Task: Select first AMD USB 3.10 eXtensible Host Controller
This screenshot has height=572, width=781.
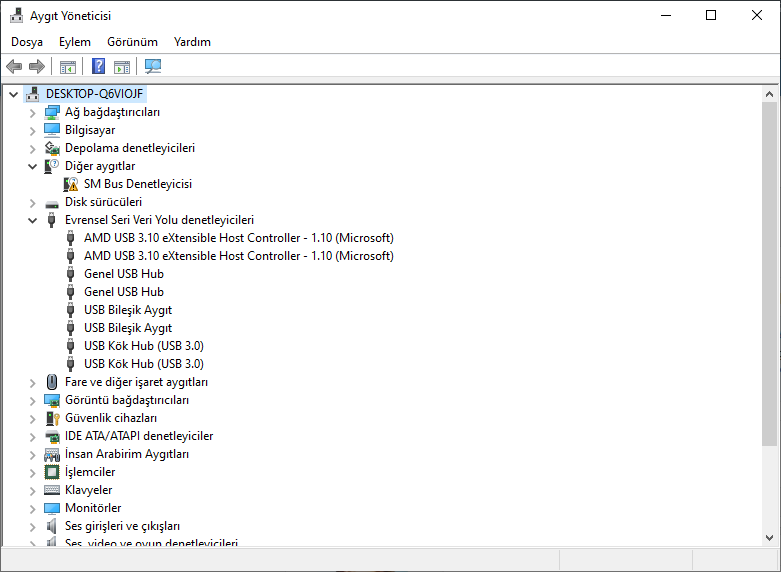Action: click(x=239, y=238)
